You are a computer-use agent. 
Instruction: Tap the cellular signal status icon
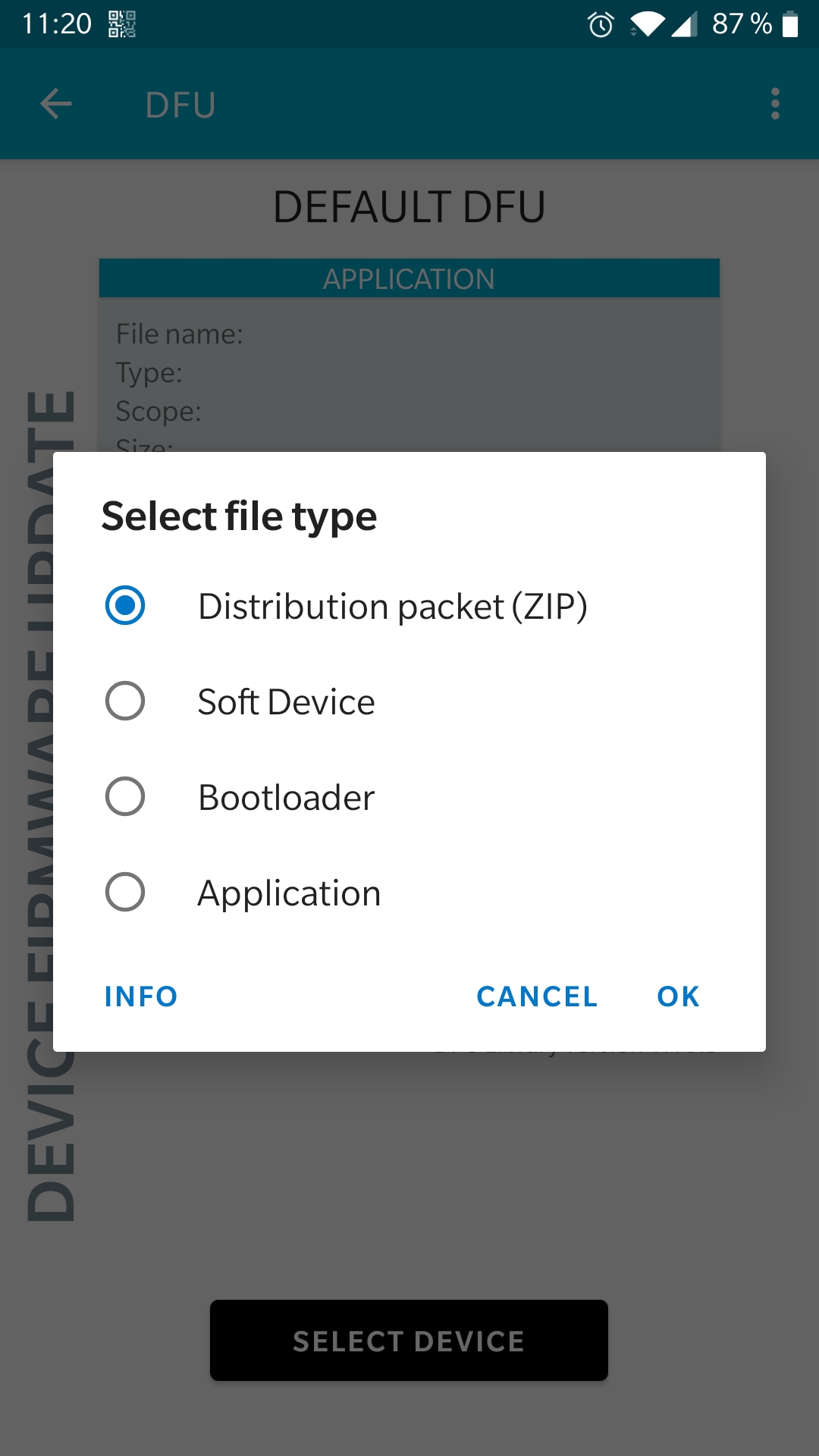(684, 24)
